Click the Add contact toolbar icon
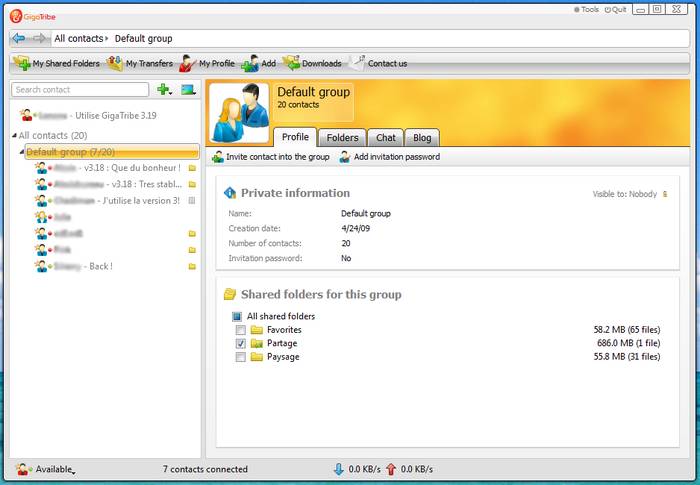This screenshot has width=700, height=485. click(x=250, y=63)
